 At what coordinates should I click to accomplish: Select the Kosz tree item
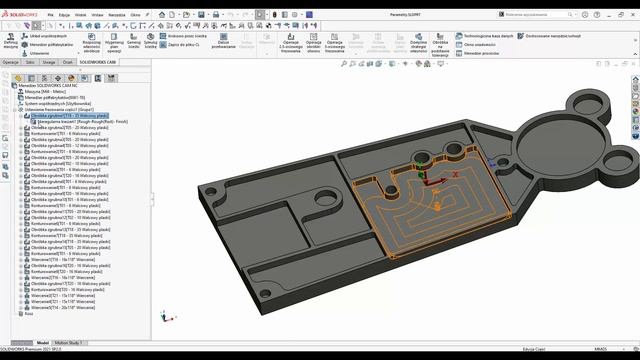pos(29,314)
